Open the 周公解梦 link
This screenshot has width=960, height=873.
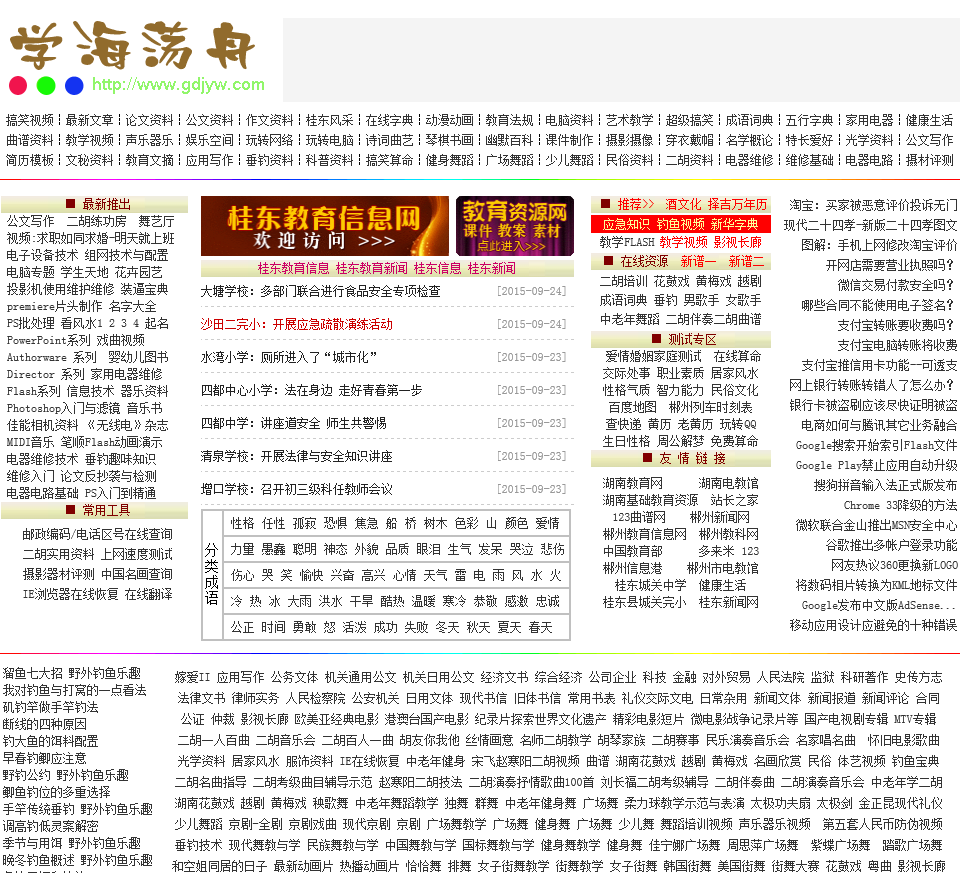click(x=680, y=441)
